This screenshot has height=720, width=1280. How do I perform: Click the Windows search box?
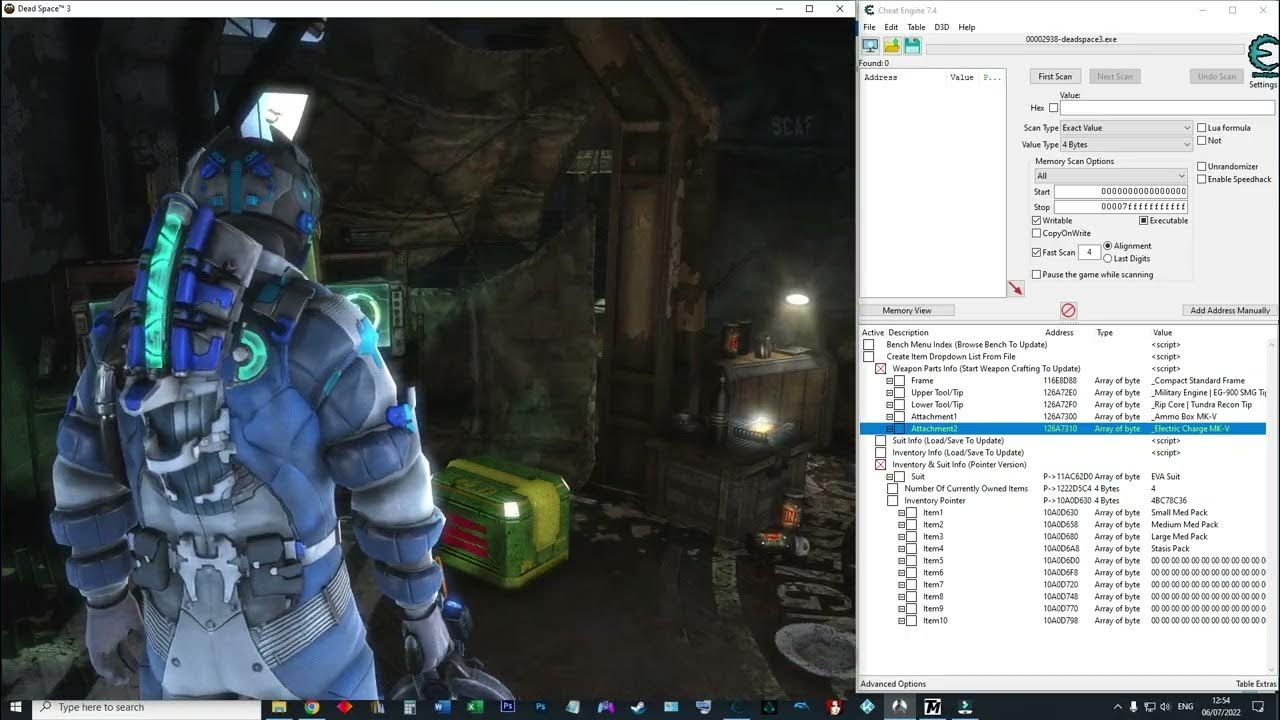(x=146, y=707)
